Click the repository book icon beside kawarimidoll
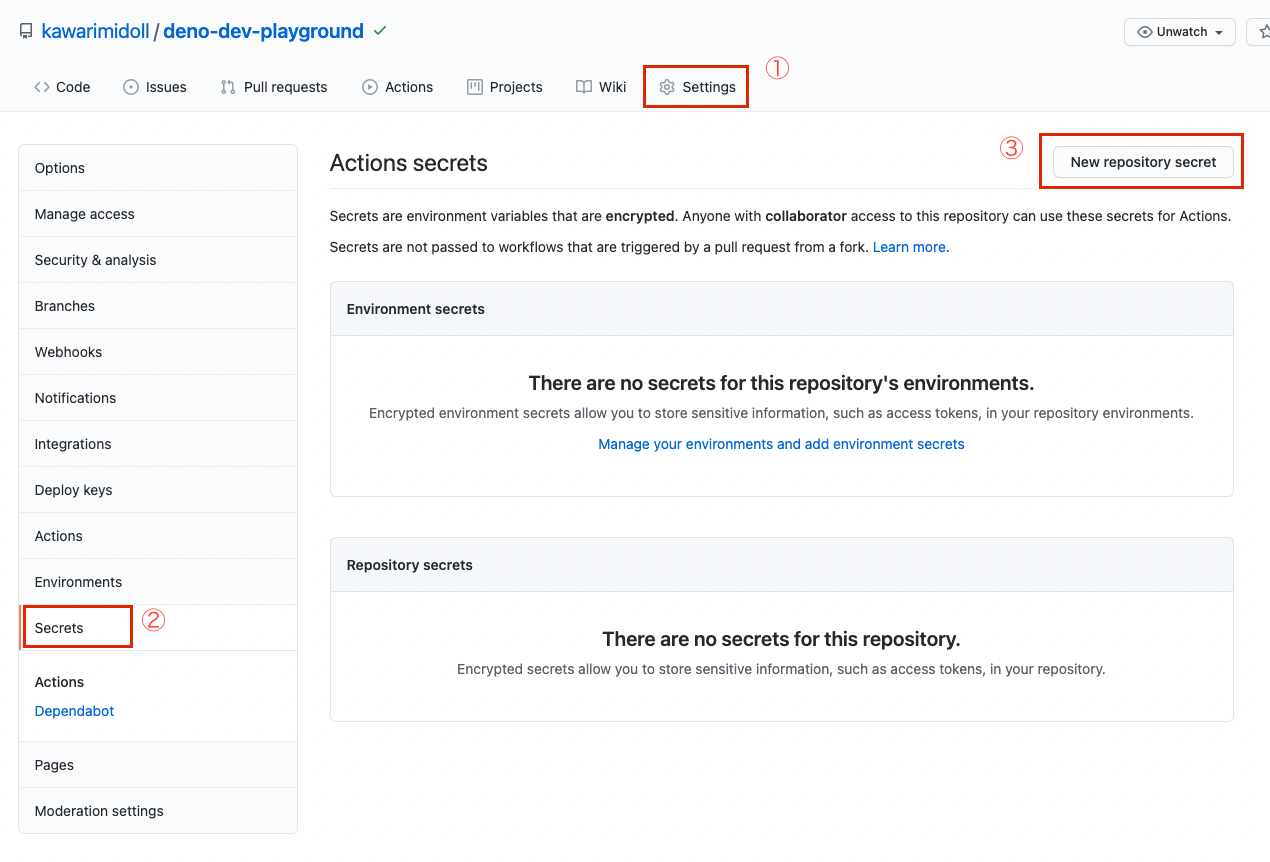Image resolution: width=1270 pixels, height=862 pixels. 26,32
